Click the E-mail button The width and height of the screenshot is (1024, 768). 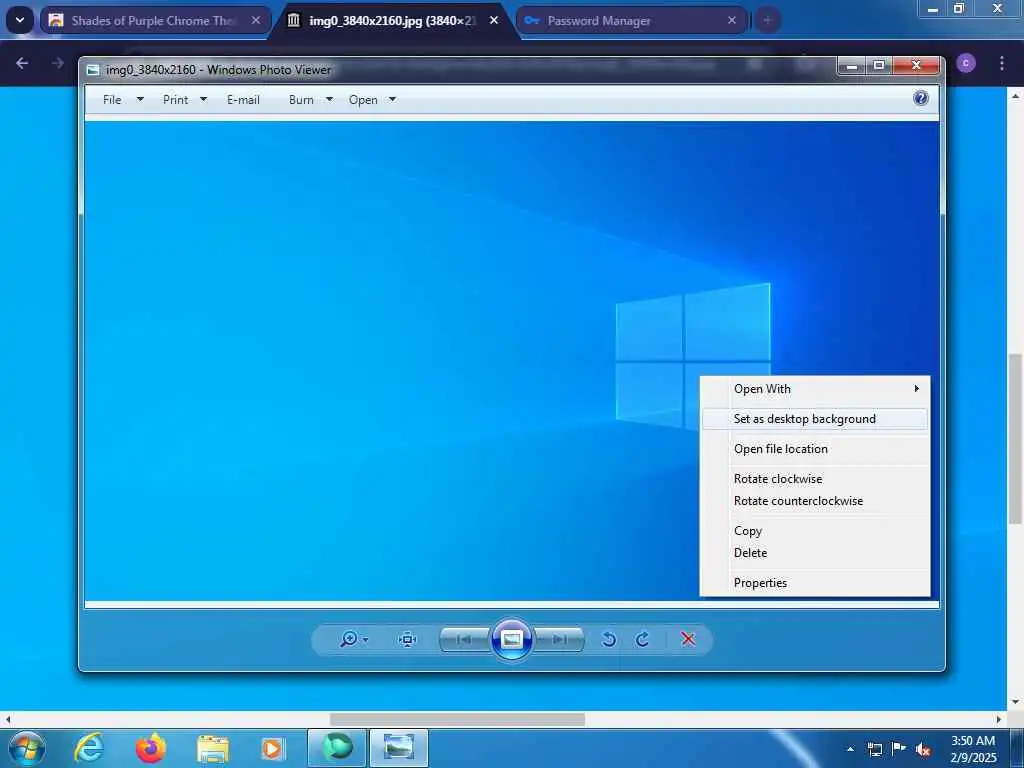click(x=244, y=100)
